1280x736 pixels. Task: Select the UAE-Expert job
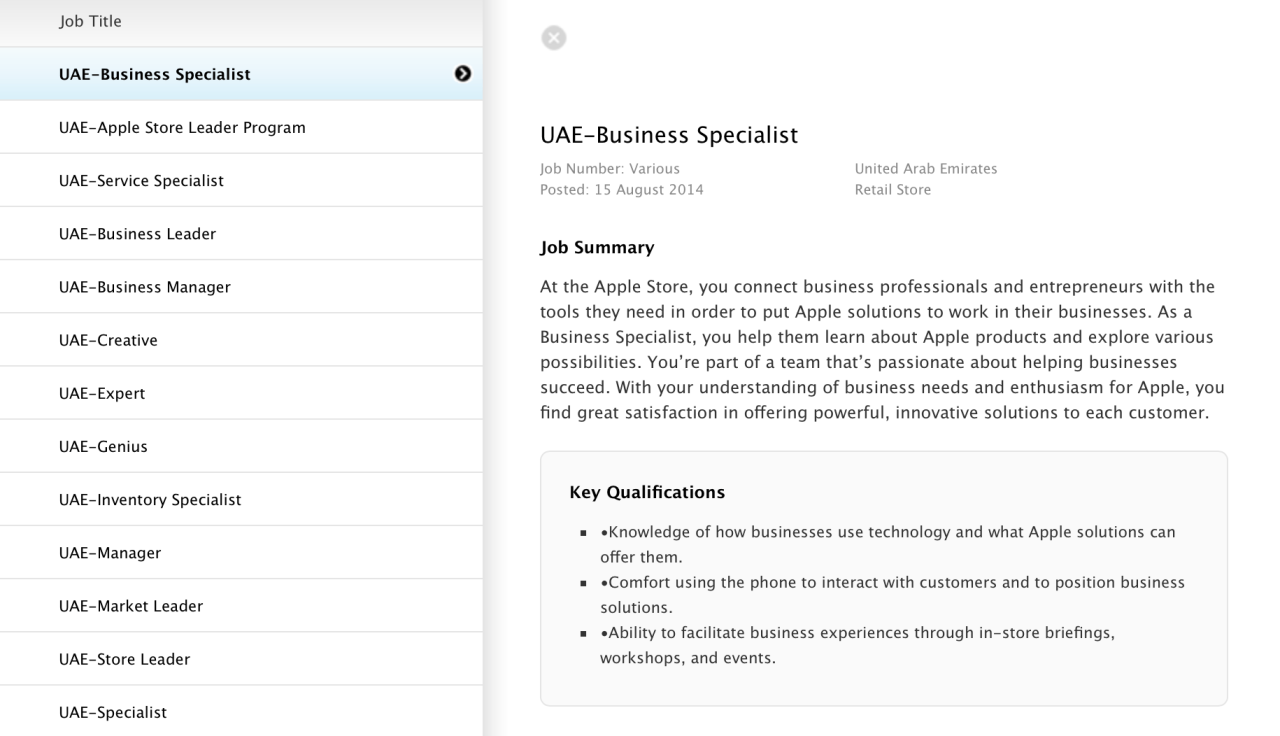coord(102,393)
